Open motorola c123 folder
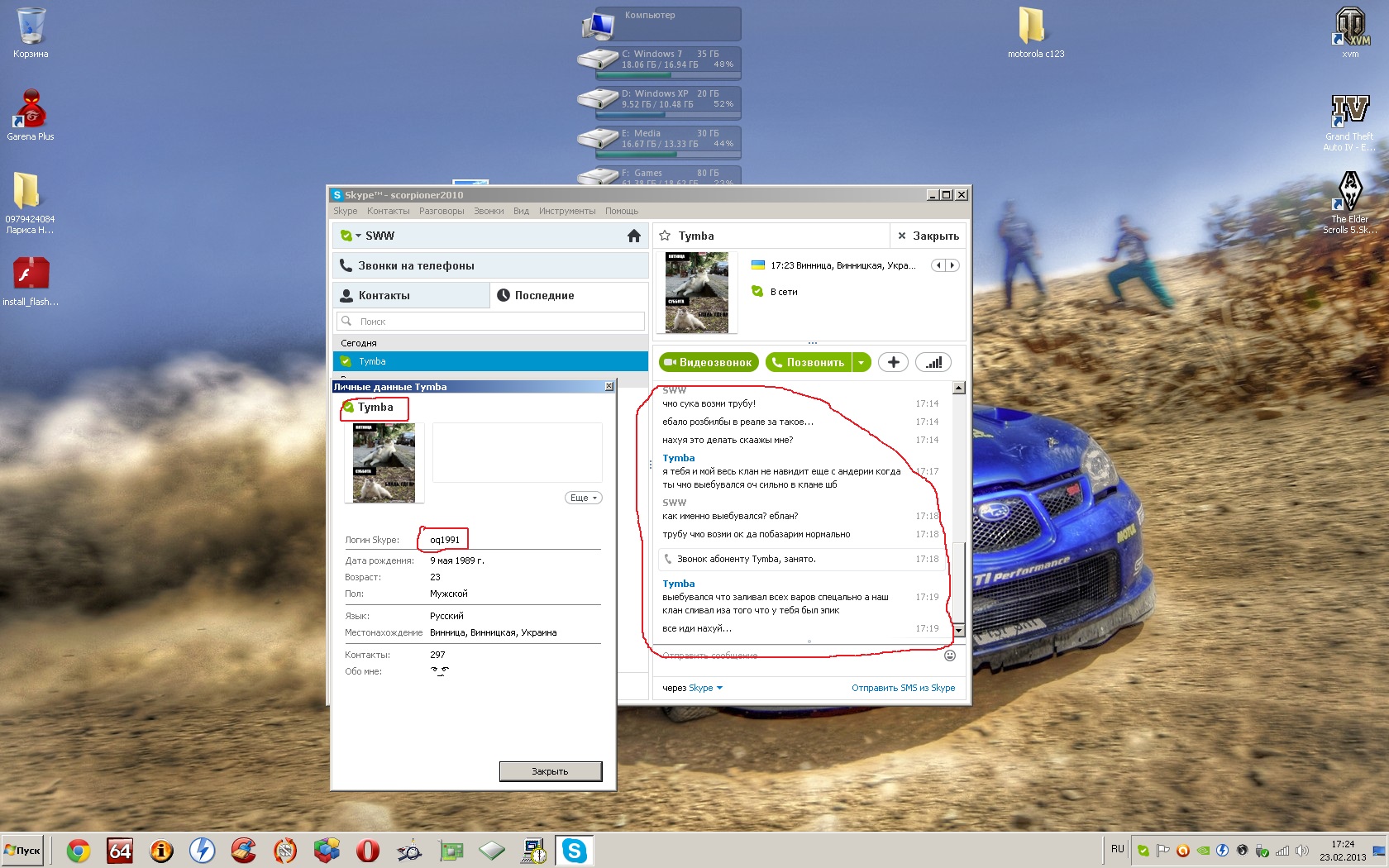 point(1035,33)
